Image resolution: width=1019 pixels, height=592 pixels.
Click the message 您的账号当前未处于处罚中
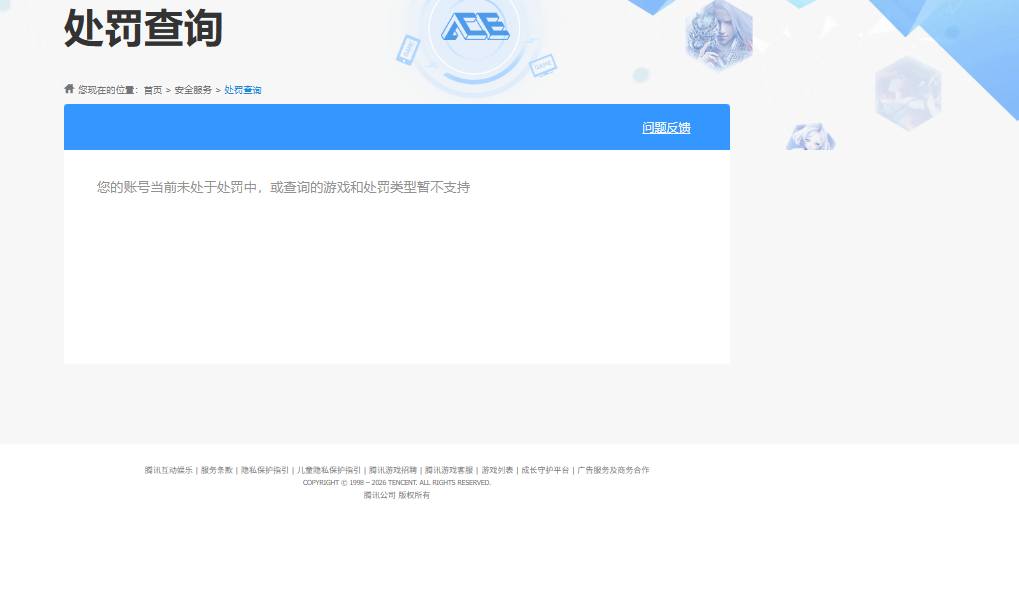(283, 187)
